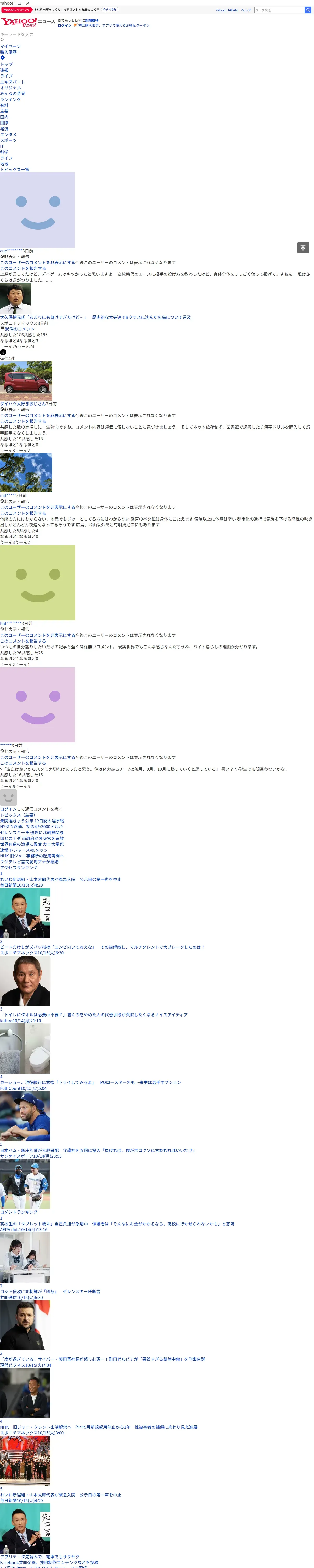Open the サイバー・藤田晋社長 article link
Screen dimensions: 314x1568
click(102, 1359)
